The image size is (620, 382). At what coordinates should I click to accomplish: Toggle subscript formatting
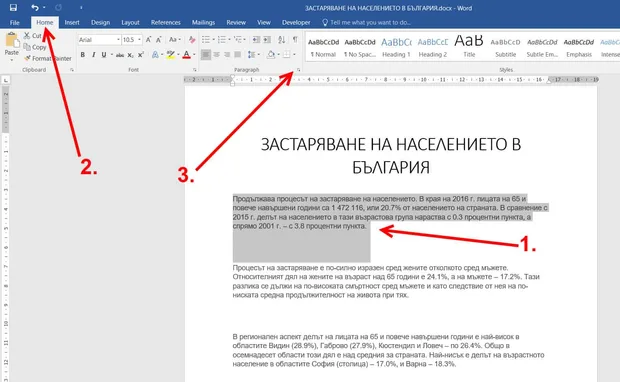[x=130, y=55]
